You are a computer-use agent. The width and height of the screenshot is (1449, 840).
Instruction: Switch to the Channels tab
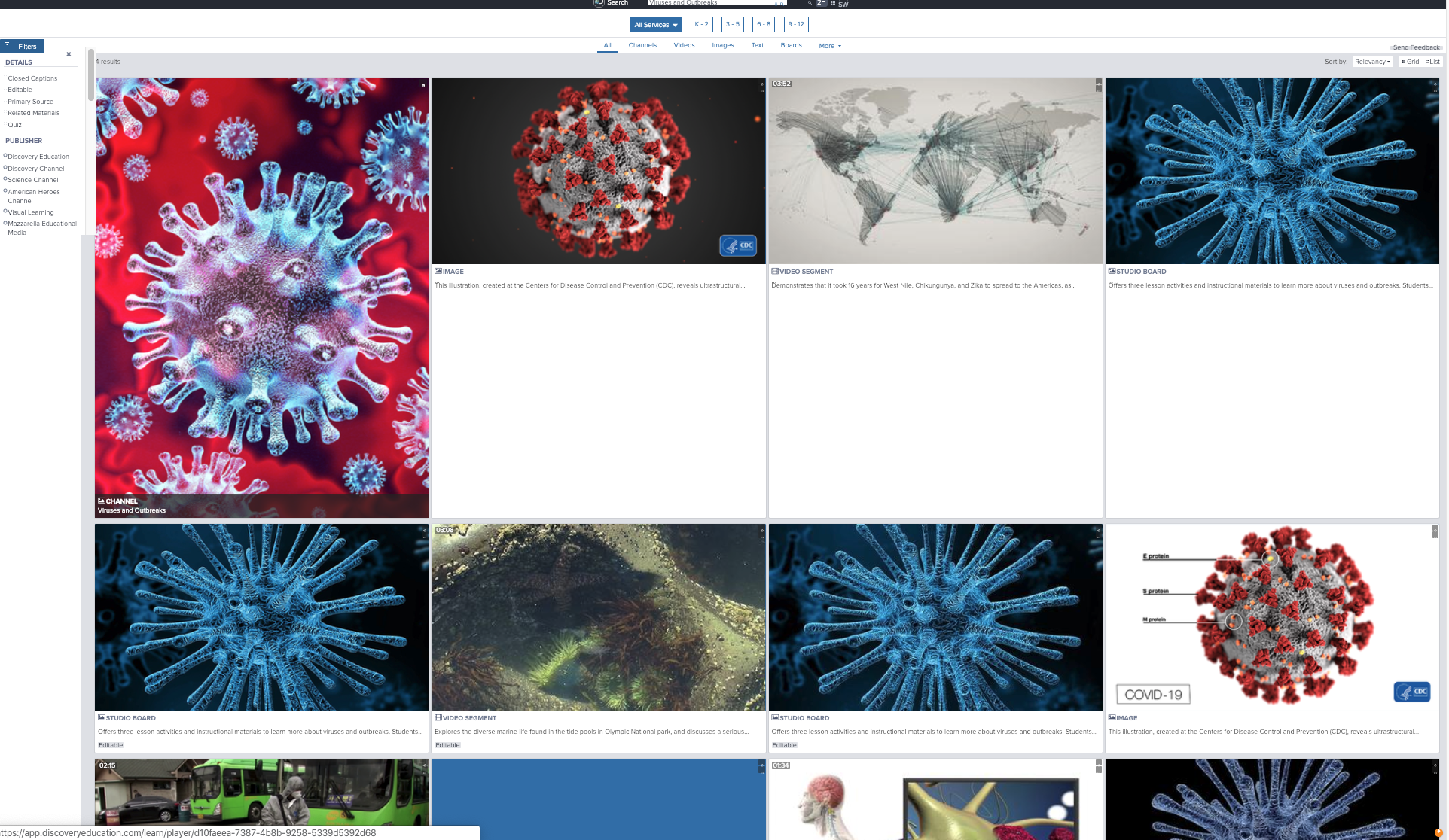pos(642,45)
